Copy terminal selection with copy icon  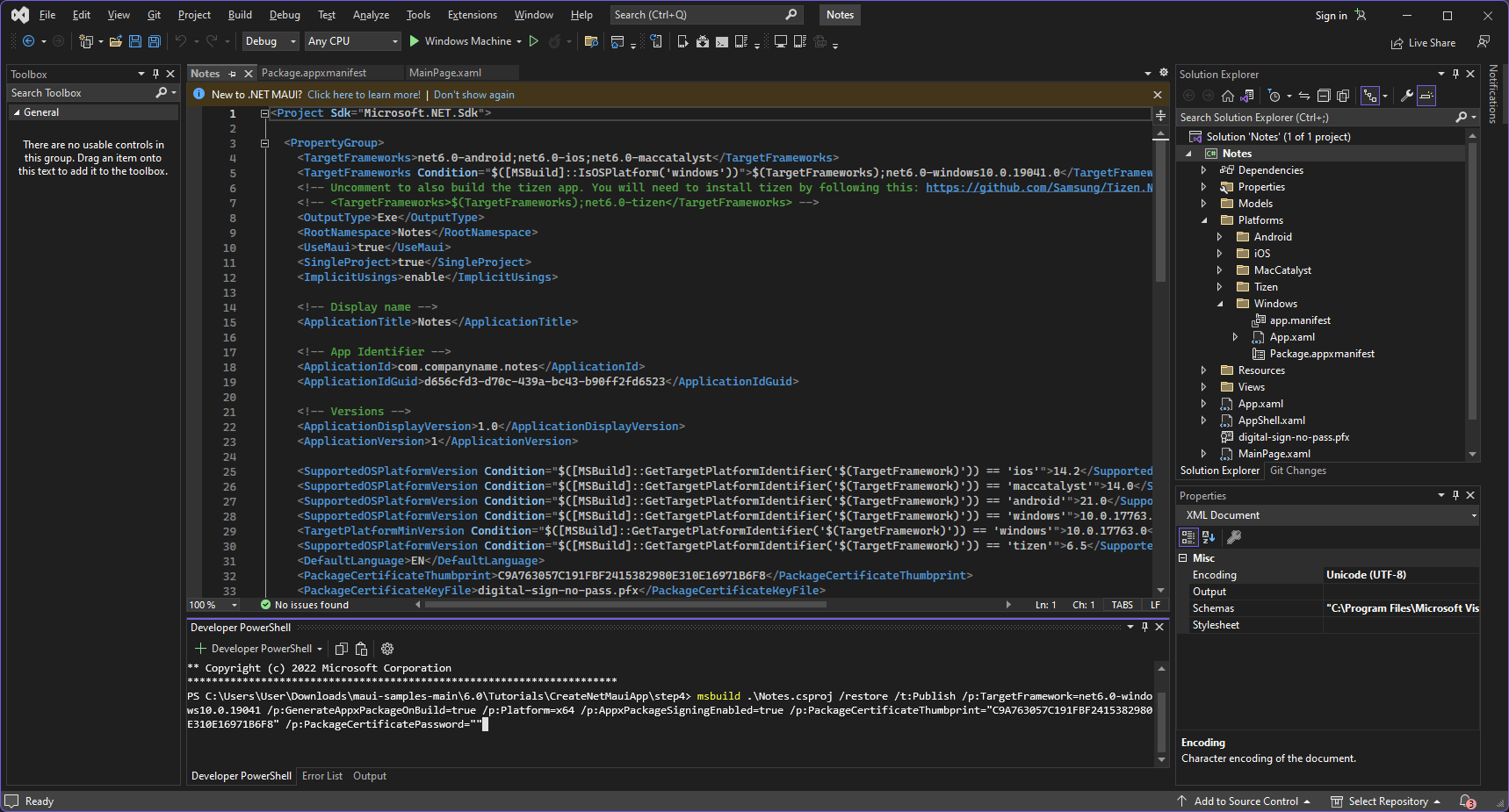tap(342, 649)
